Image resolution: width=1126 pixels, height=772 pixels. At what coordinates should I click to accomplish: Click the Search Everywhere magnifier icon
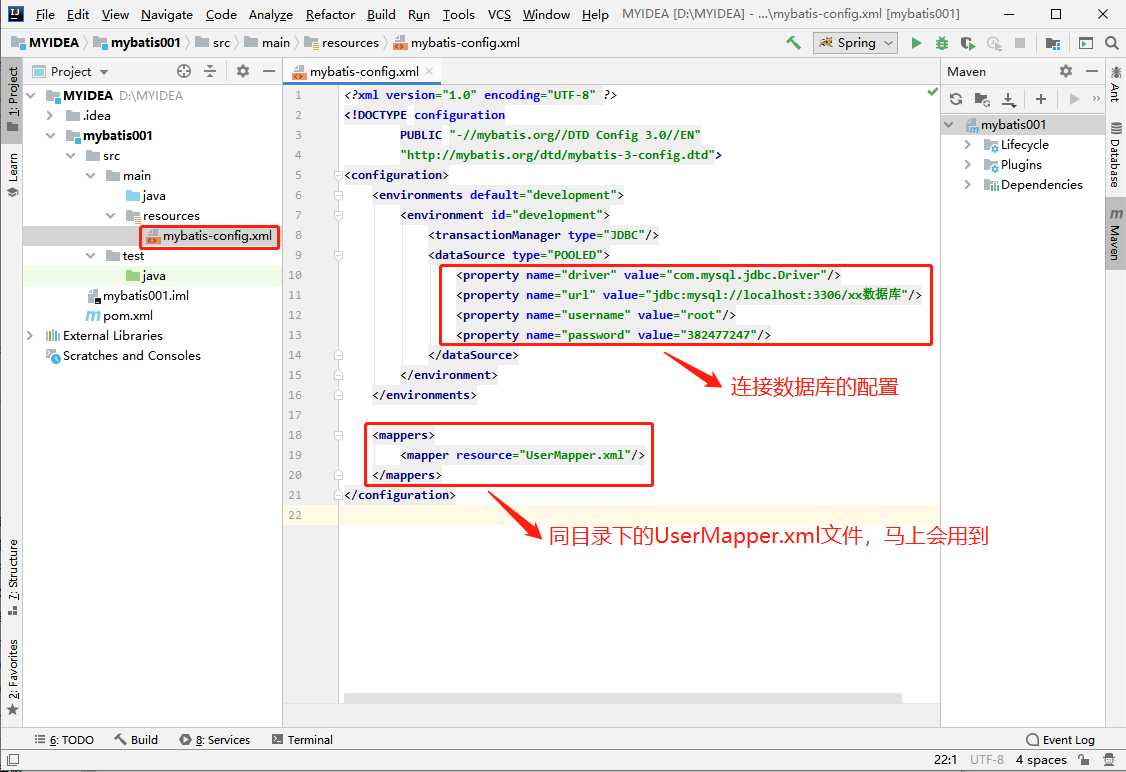click(x=1111, y=43)
